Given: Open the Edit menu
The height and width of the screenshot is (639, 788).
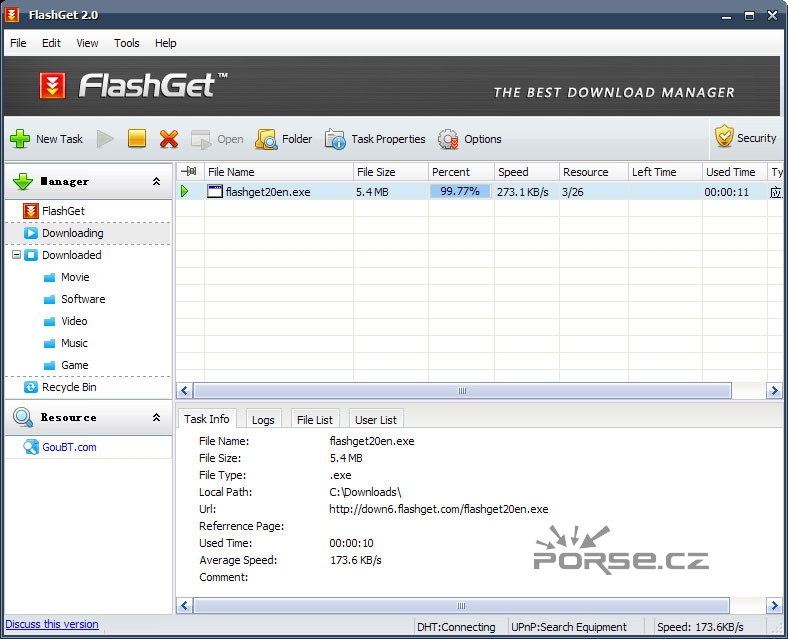Looking at the screenshot, I should point(51,43).
